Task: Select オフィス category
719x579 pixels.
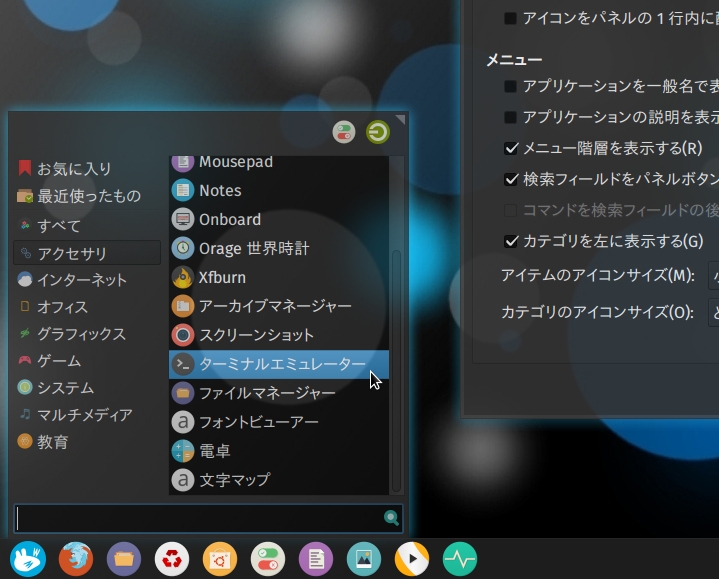Action: click(87, 307)
